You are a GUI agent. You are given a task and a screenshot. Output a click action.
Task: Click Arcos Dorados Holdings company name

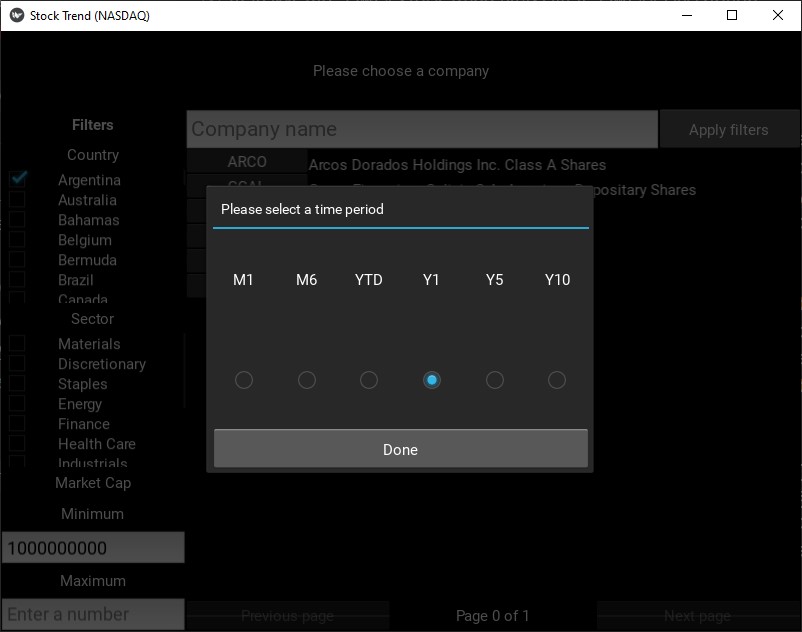pyautogui.click(x=457, y=165)
